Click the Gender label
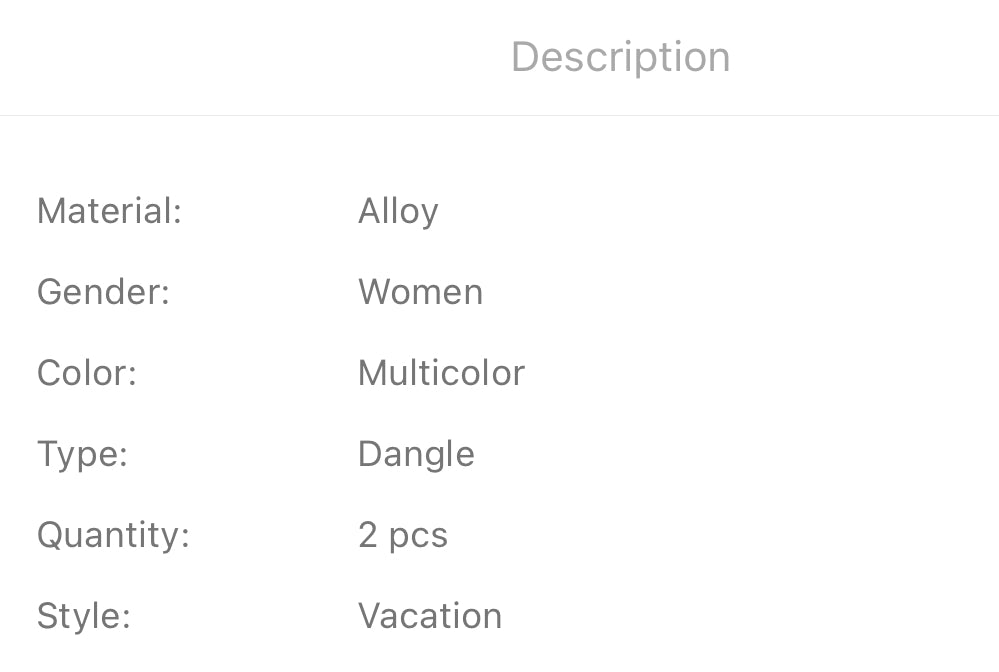Screen dimensions: 999x672 pyautogui.click(x=103, y=292)
